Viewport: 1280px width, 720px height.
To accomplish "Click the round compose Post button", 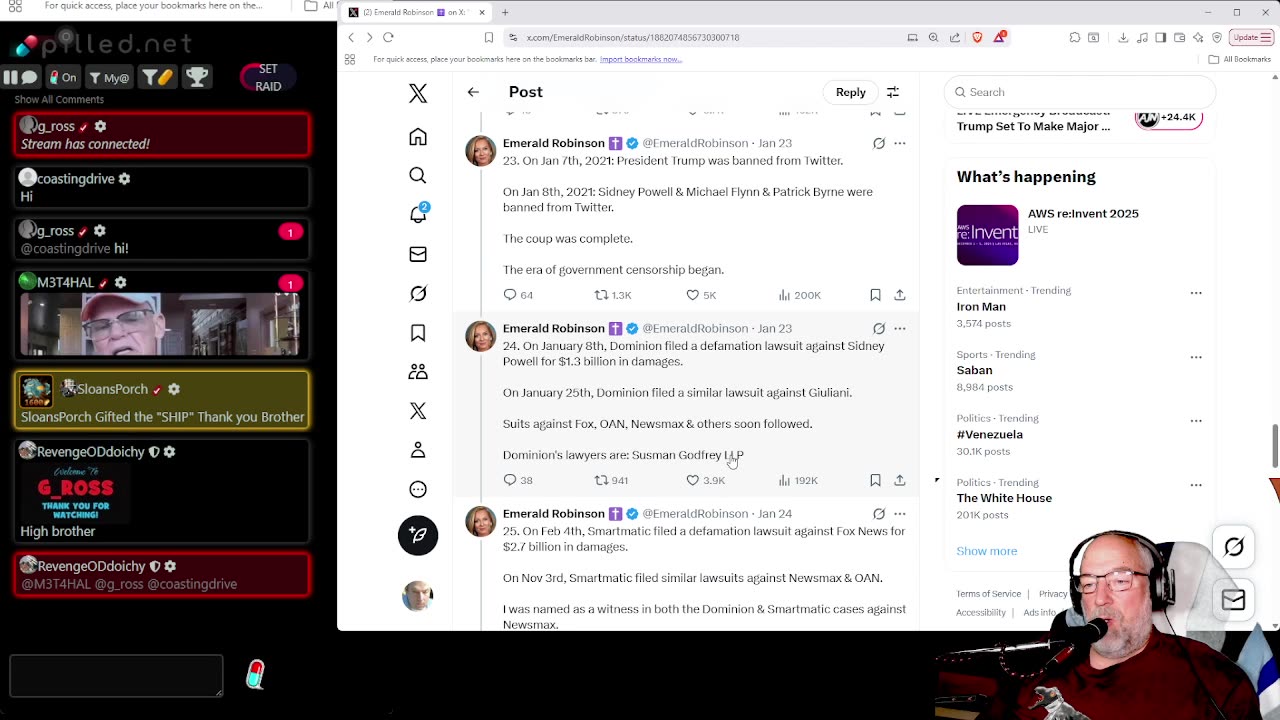I will pos(418,535).
